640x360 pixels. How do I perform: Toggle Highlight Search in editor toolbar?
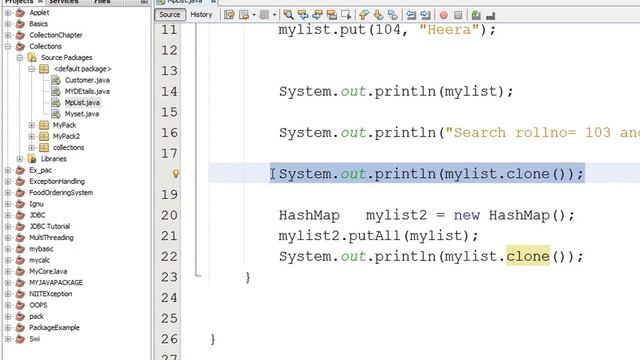coord(332,15)
